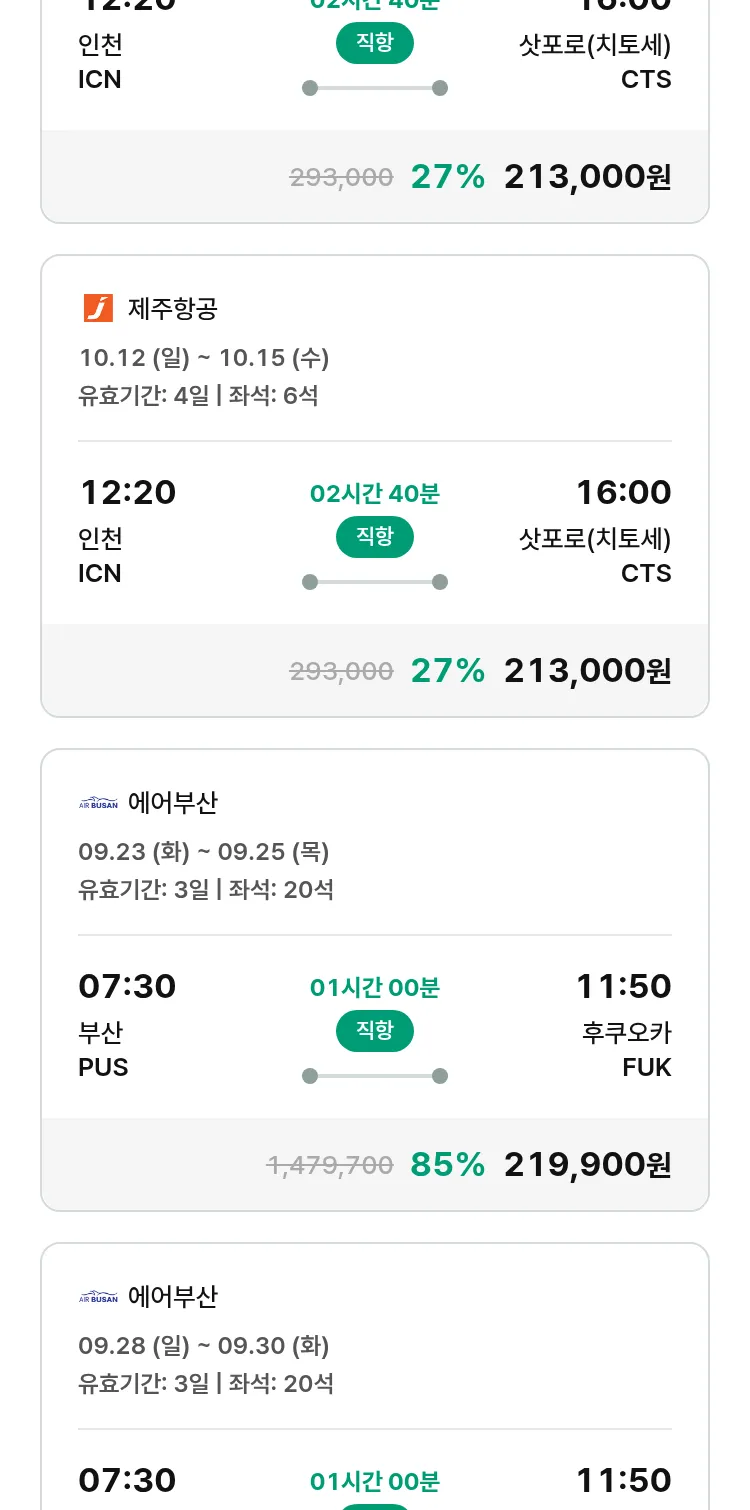
Task: Tap the 27% discount on the 10.12 flight
Action: 447,670
